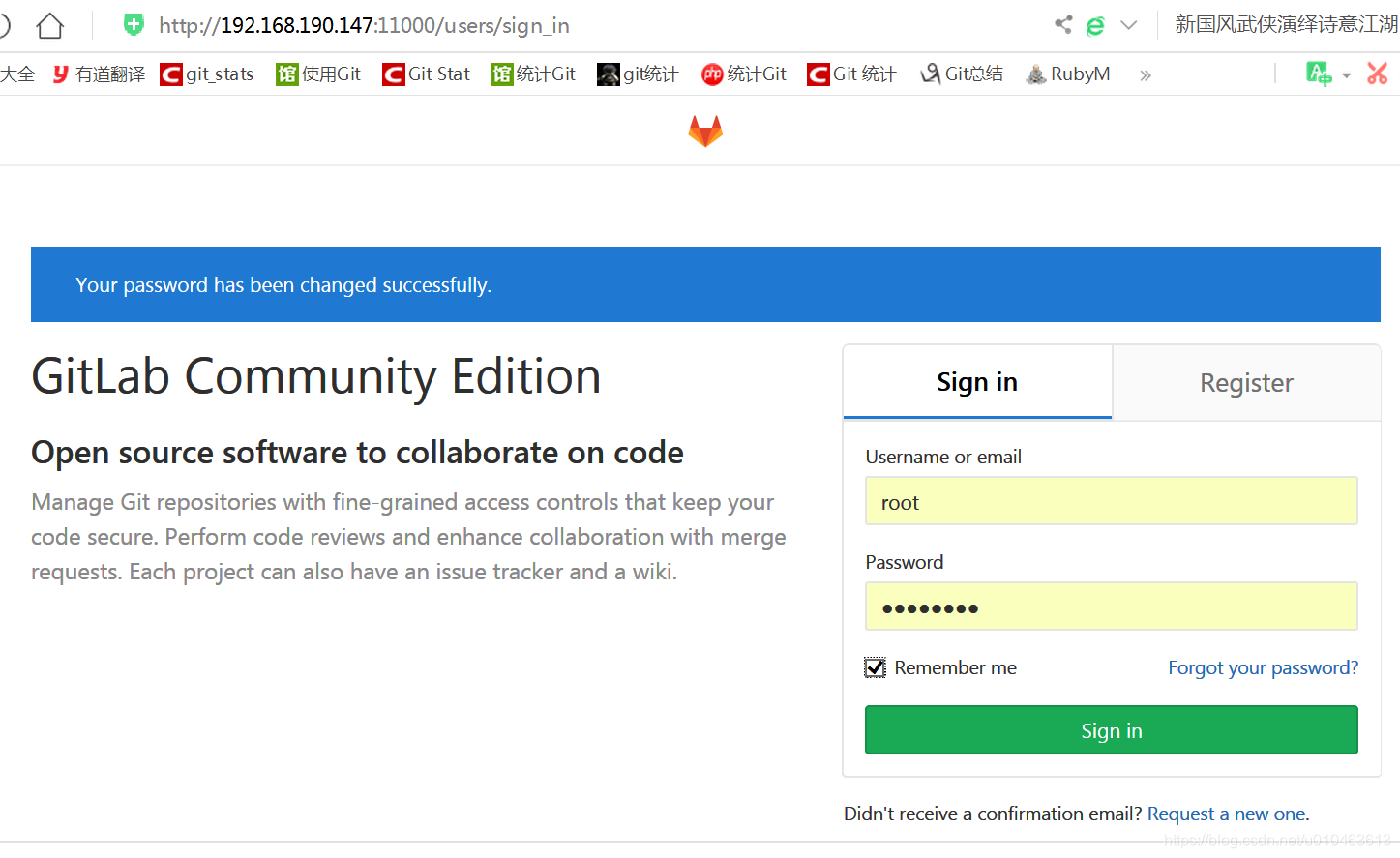Screen dimensions: 1400x858
Task: Open the translate extension dropdown arrow
Action: tap(1346, 75)
